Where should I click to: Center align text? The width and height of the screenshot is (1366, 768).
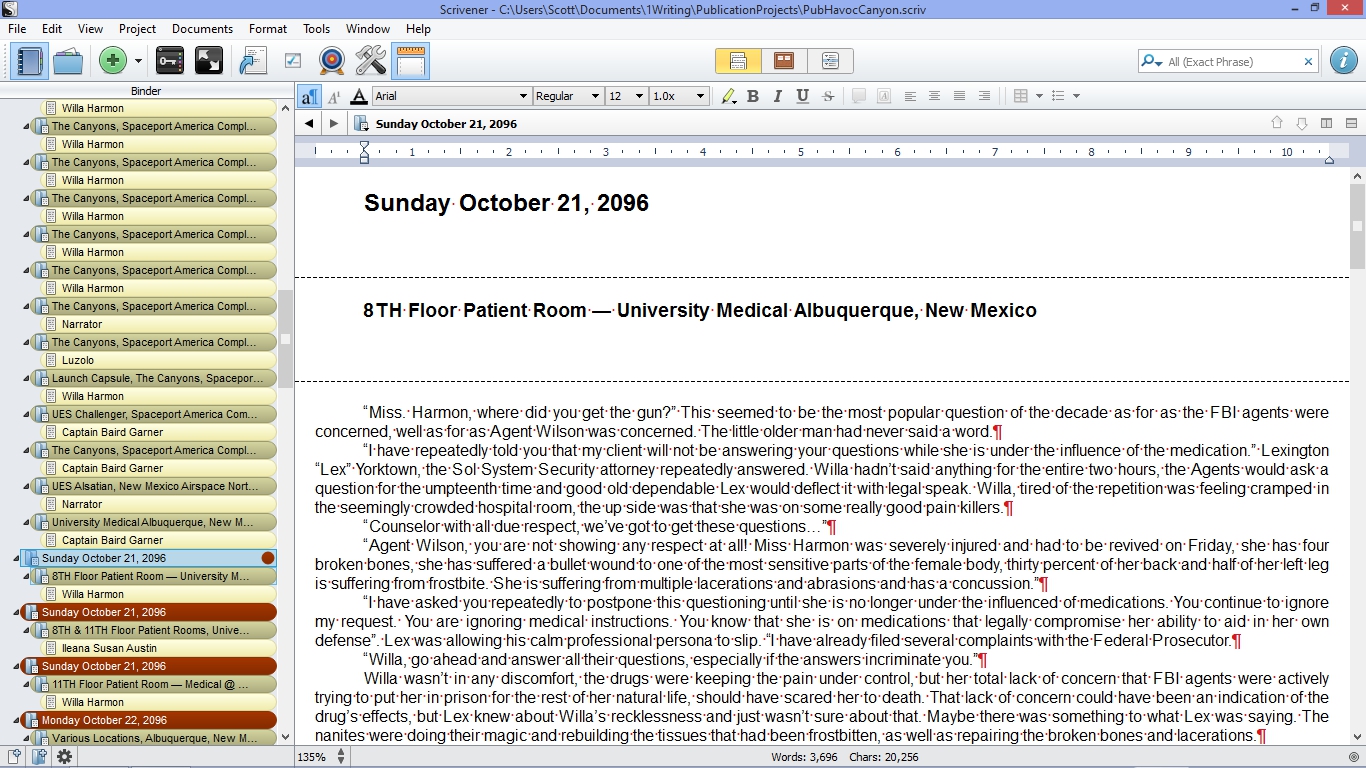pyautogui.click(x=934, y=96)
